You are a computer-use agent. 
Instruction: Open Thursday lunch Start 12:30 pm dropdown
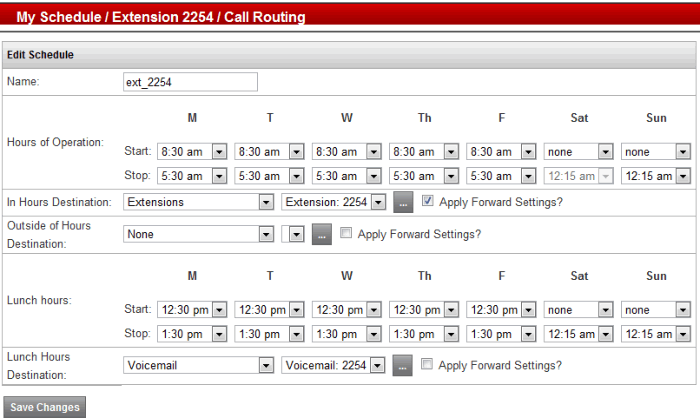point(424,310)
